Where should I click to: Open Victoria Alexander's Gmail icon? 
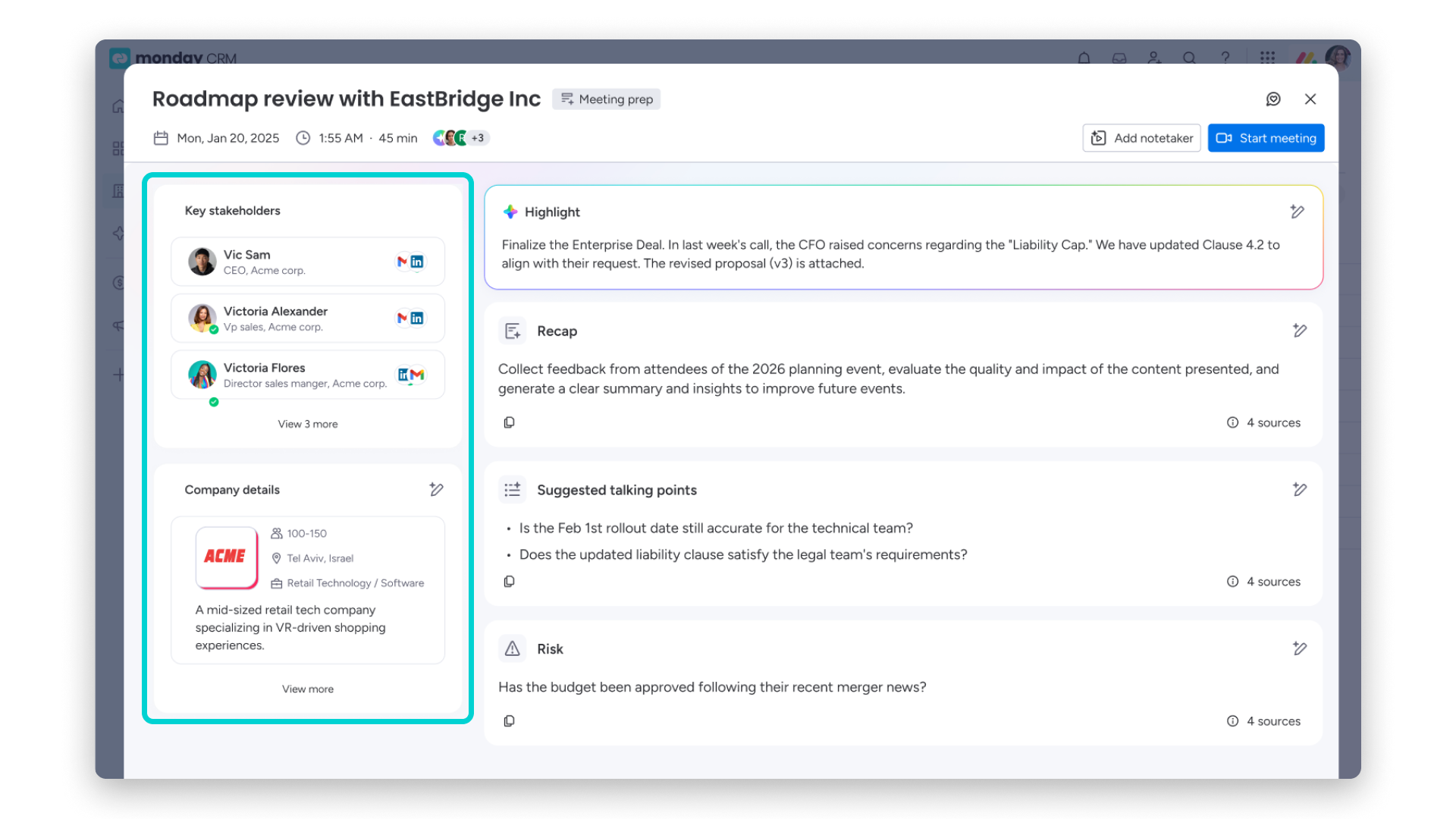tap(402, 318)
